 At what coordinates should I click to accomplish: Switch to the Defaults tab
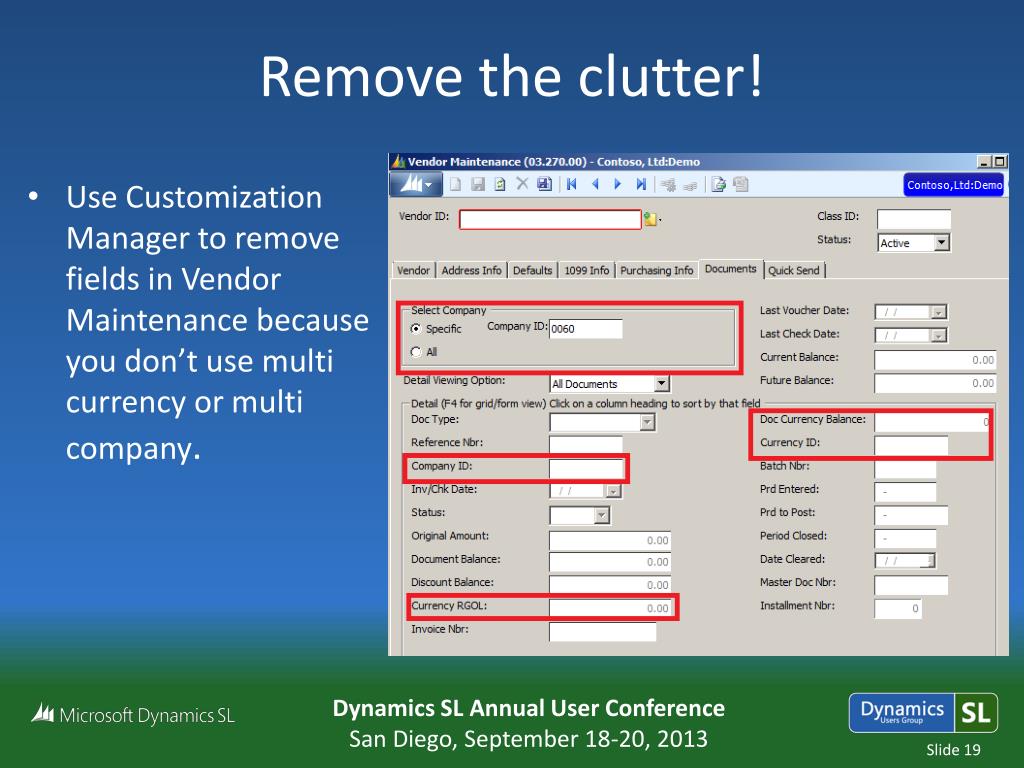532,270
